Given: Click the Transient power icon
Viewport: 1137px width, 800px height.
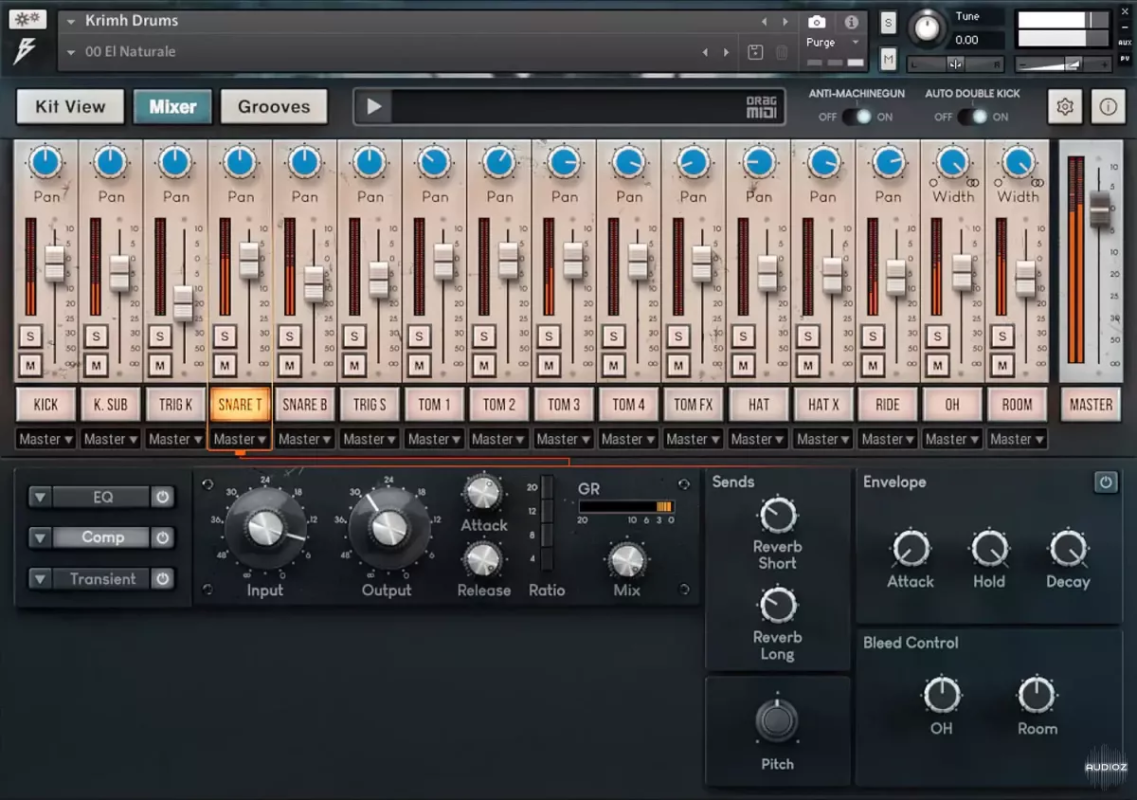Looking at the screenshot, I should point(162,579).
